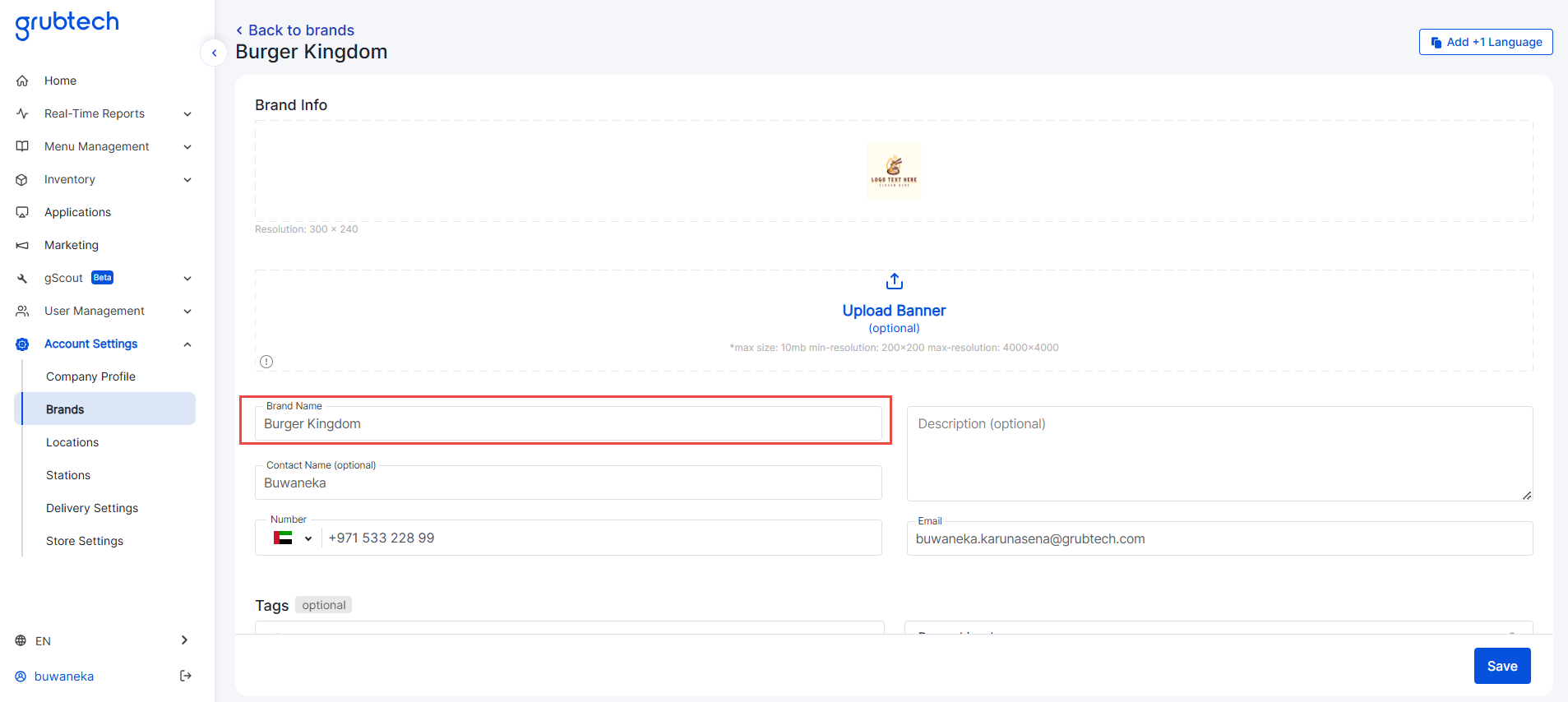Click the Description text area
The image size is (1568, 702).
point(1219,454)
